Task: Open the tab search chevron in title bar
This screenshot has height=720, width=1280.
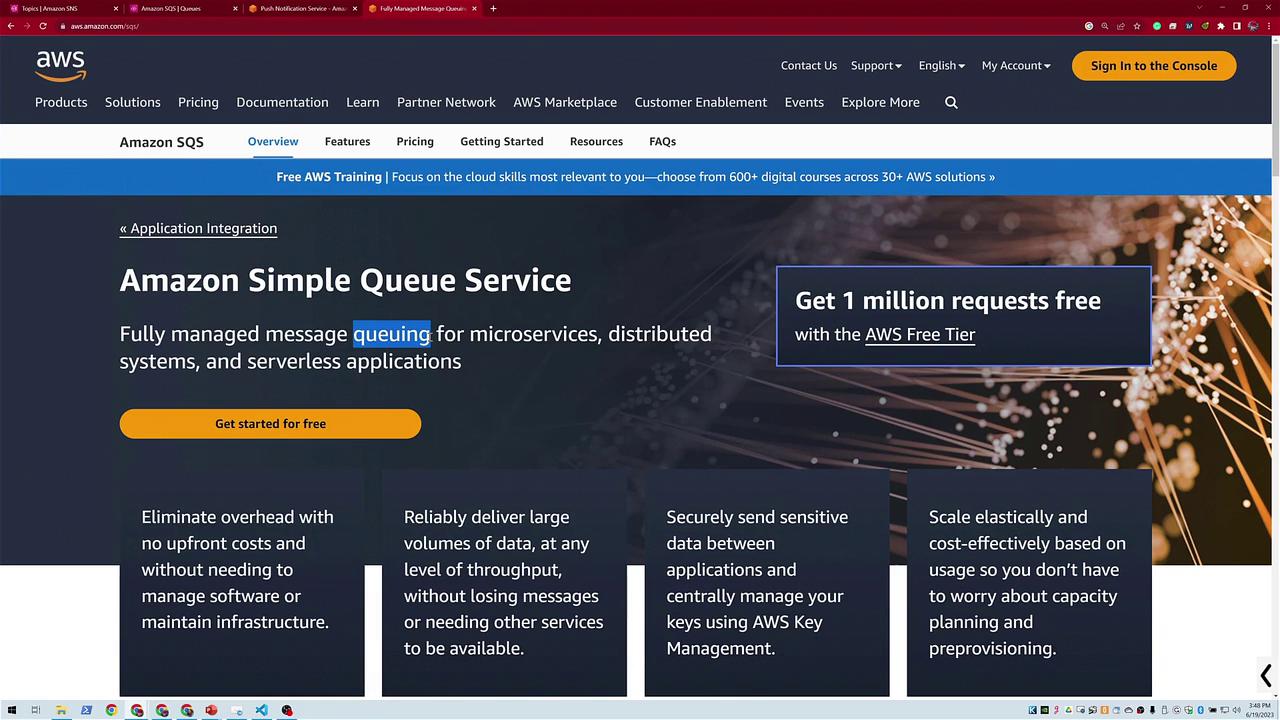Action: [x=1199, y=8]
